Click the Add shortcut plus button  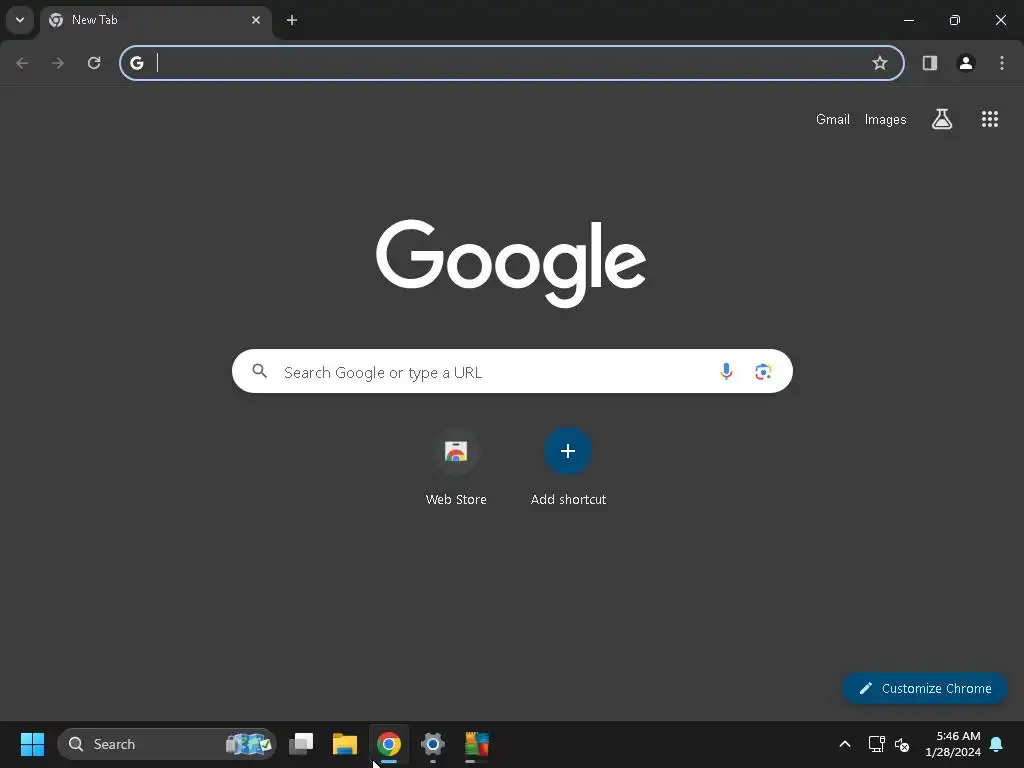click(x=568, y=451)
